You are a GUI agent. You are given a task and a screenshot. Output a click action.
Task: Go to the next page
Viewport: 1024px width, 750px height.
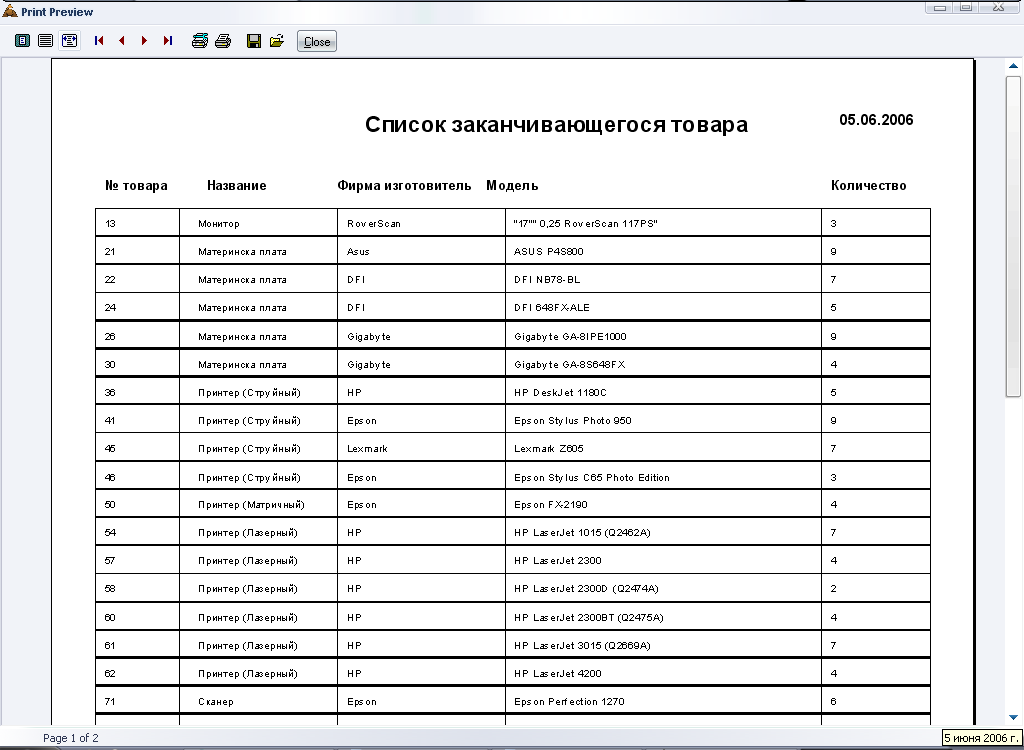[144, 41]
